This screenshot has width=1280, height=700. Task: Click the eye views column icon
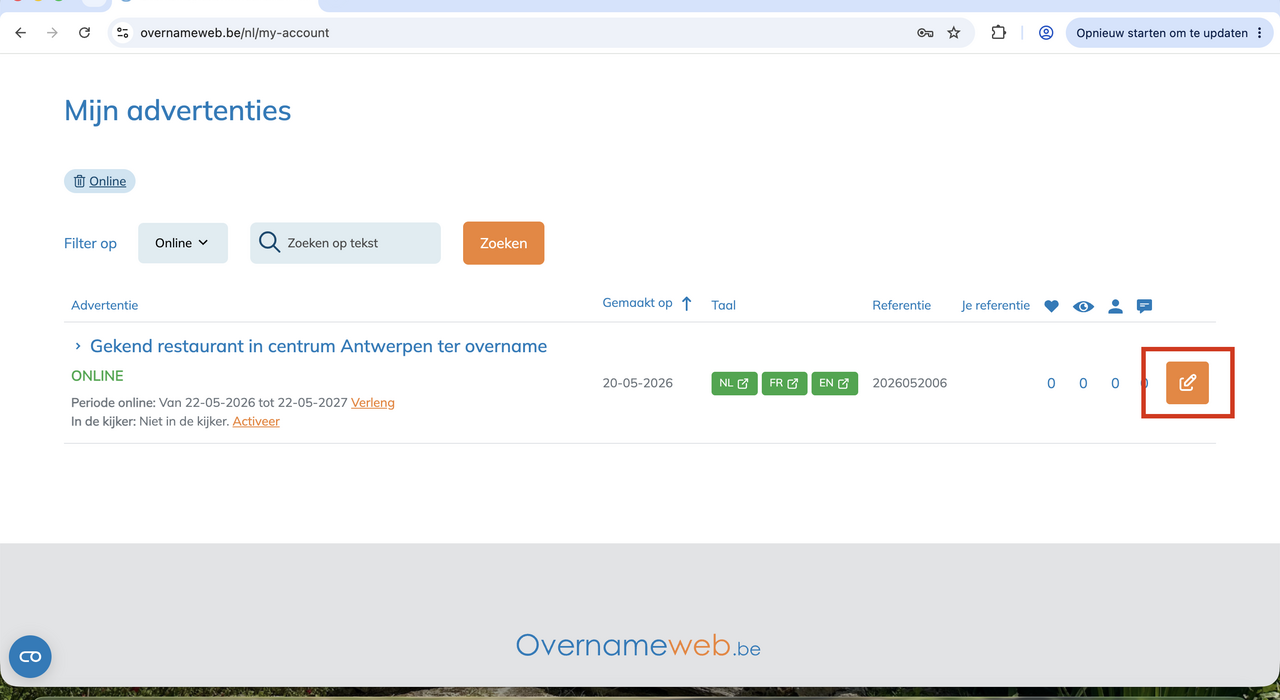pyautogui.click(x=1083, y=307)
